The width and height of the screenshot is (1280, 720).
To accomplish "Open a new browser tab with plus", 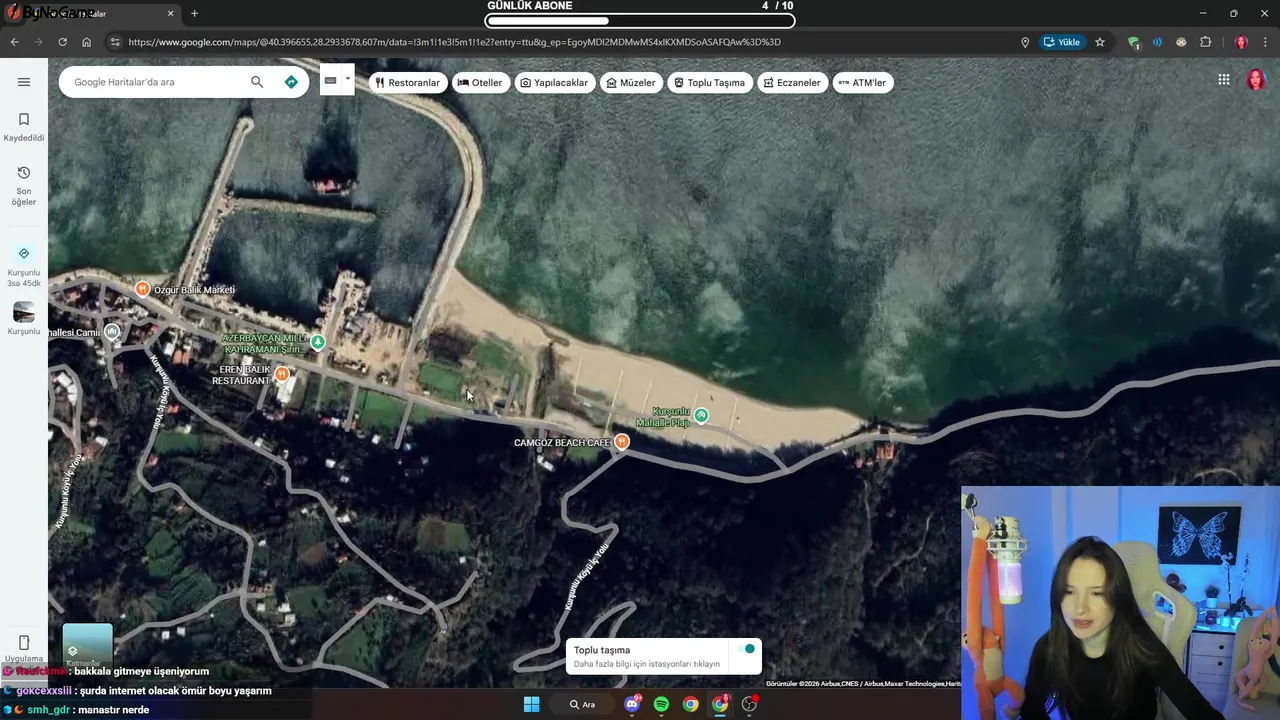I will tap(194, 13).
